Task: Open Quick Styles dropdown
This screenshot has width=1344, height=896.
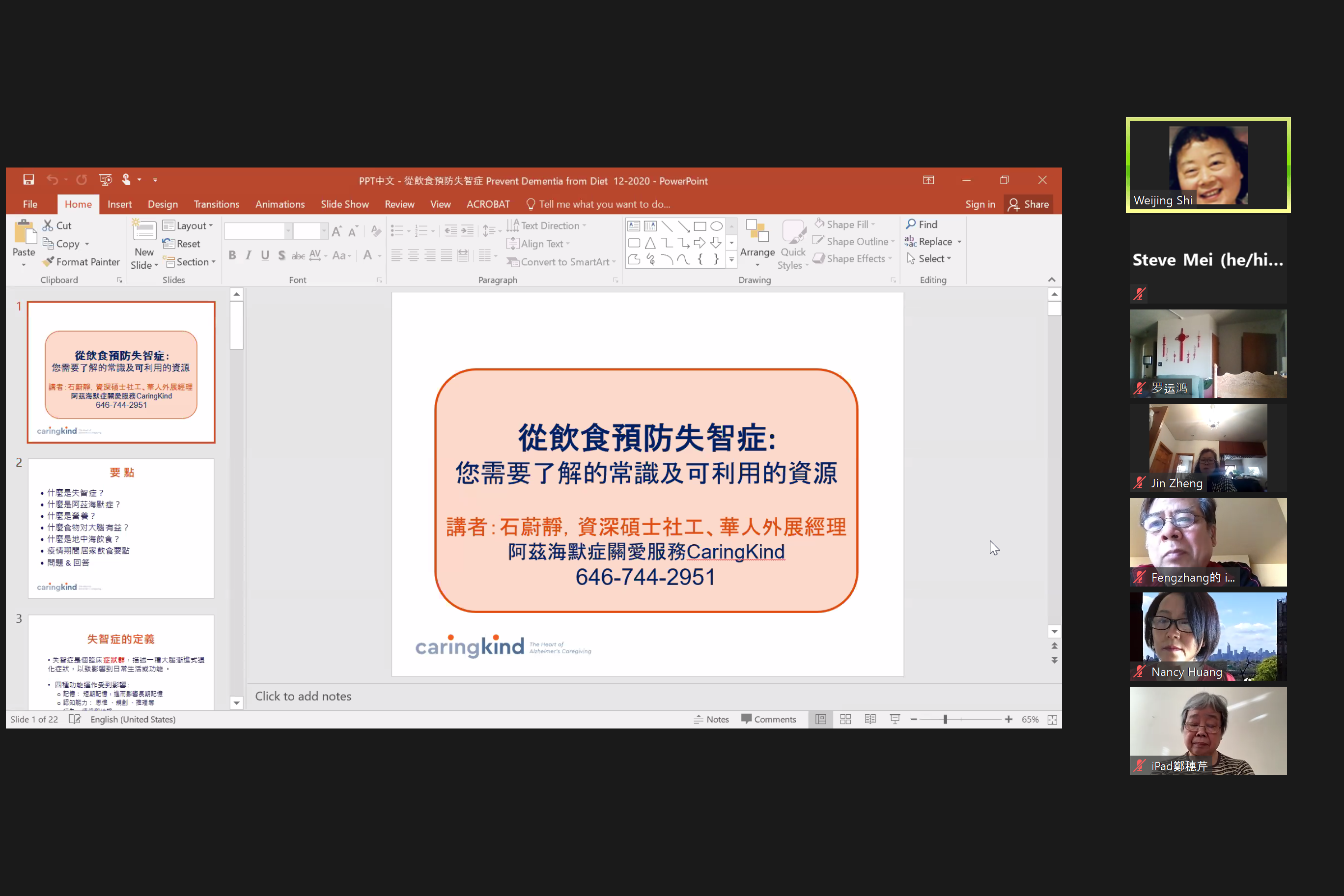Action: coord(793,245)
